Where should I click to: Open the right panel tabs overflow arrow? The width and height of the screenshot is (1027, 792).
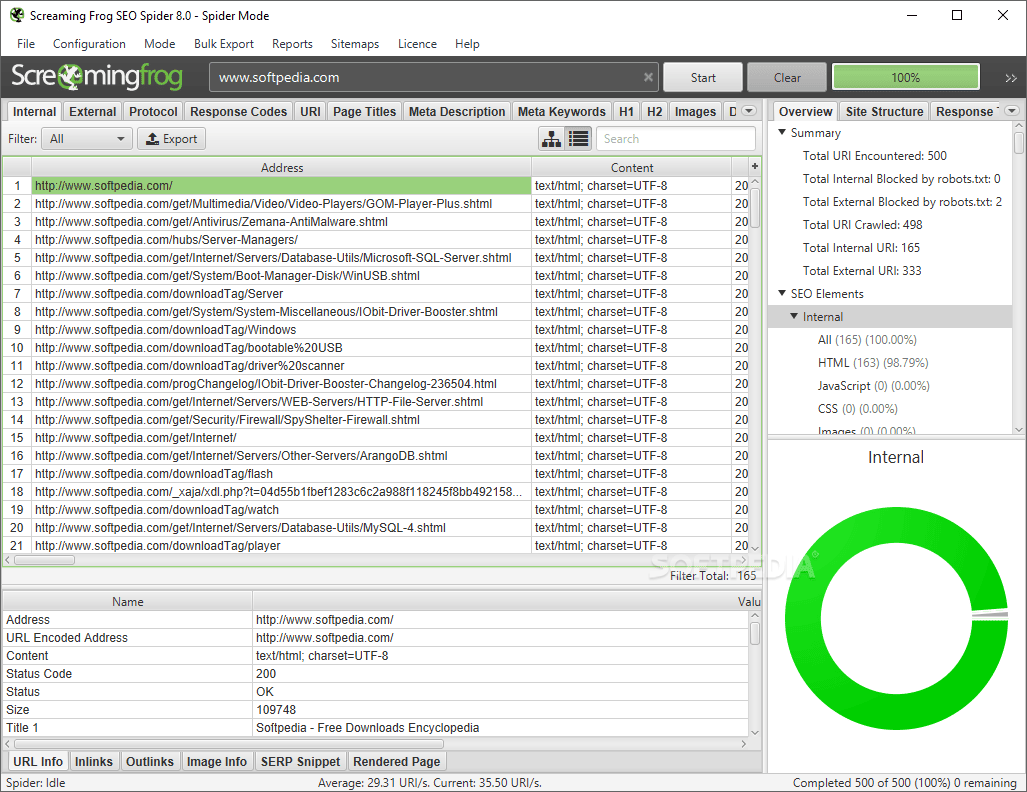point(1011,112)
